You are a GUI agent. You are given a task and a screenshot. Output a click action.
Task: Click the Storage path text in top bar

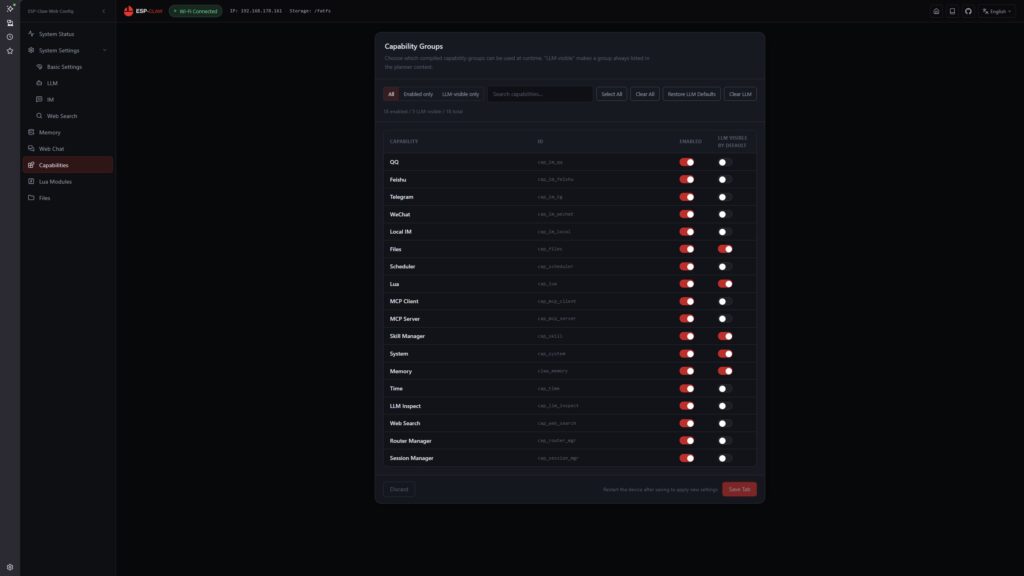point(310,11)
